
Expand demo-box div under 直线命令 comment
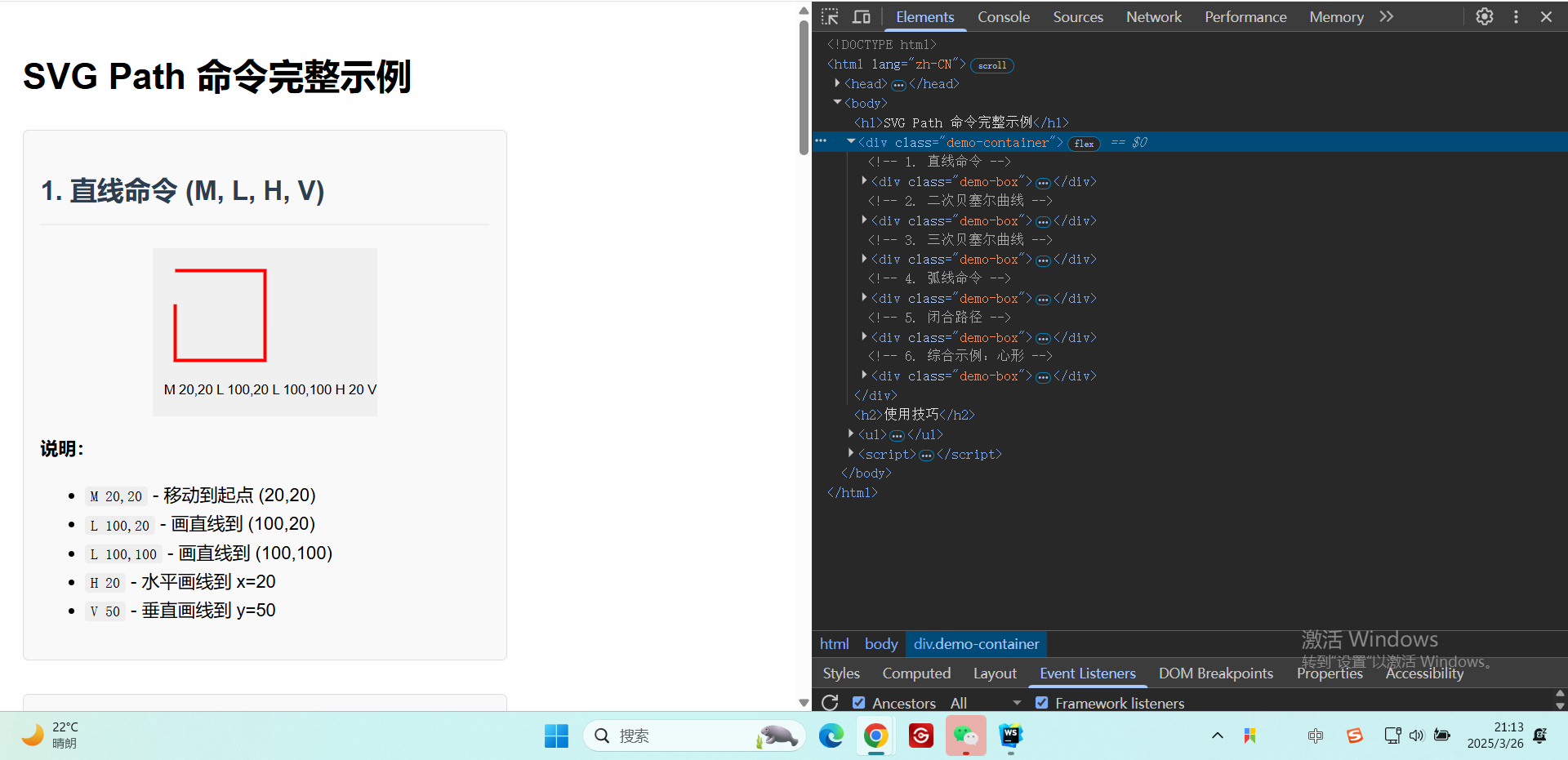pos(864,181)
